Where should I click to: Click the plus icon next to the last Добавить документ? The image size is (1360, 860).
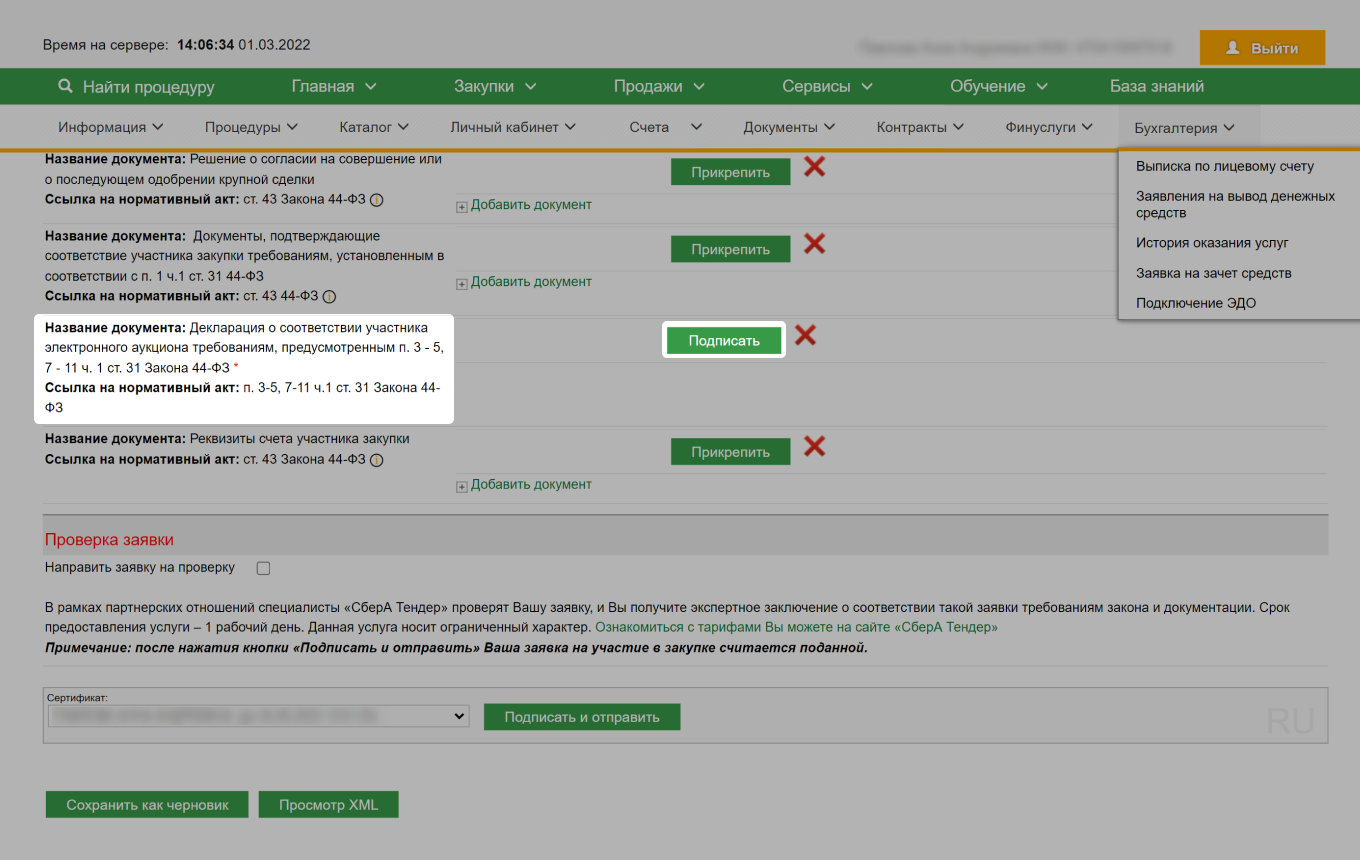462,486
